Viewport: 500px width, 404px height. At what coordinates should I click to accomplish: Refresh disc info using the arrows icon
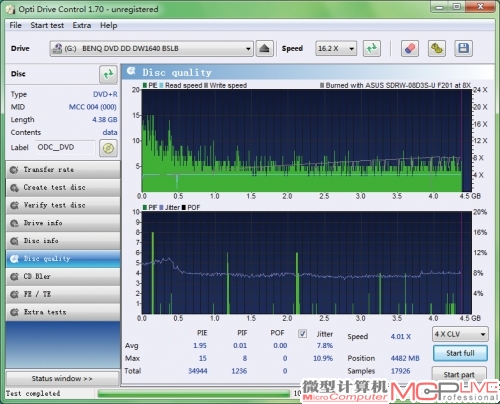pos(108,74)
